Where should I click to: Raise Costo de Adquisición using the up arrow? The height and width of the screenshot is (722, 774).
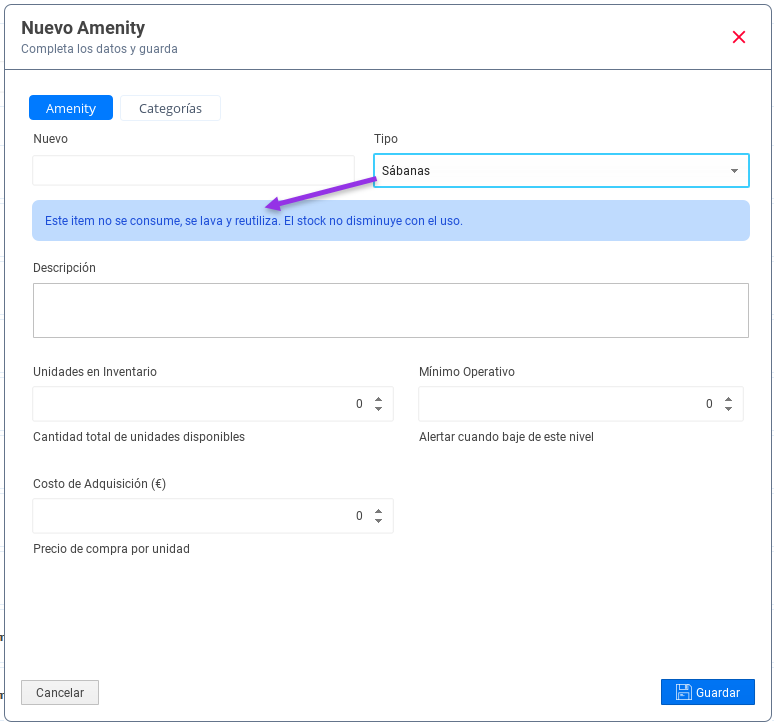point(378,511)
